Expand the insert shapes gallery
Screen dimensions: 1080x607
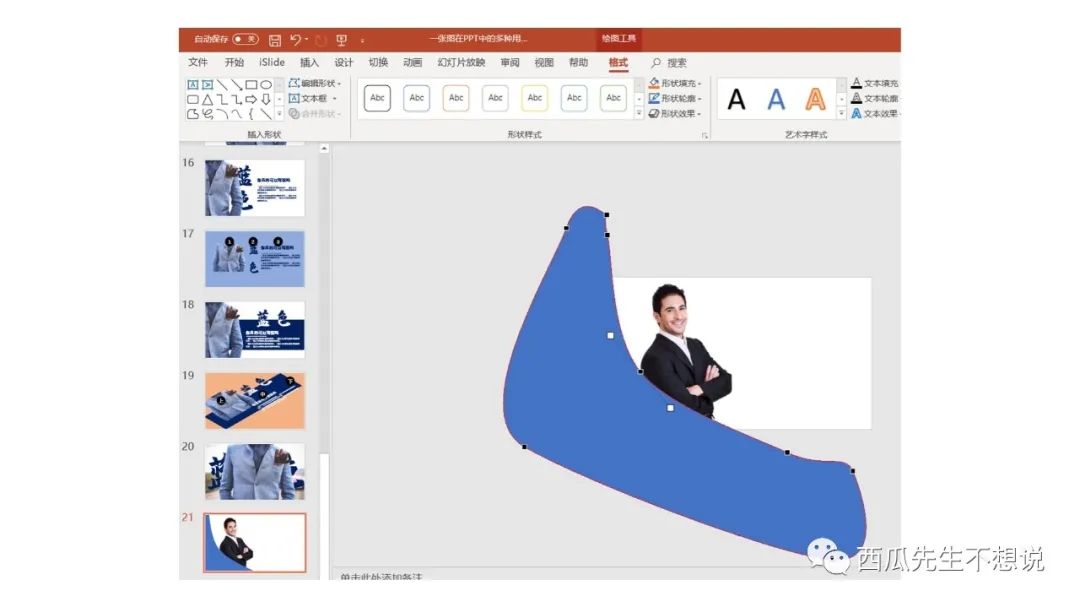click(x=279, y=114)
